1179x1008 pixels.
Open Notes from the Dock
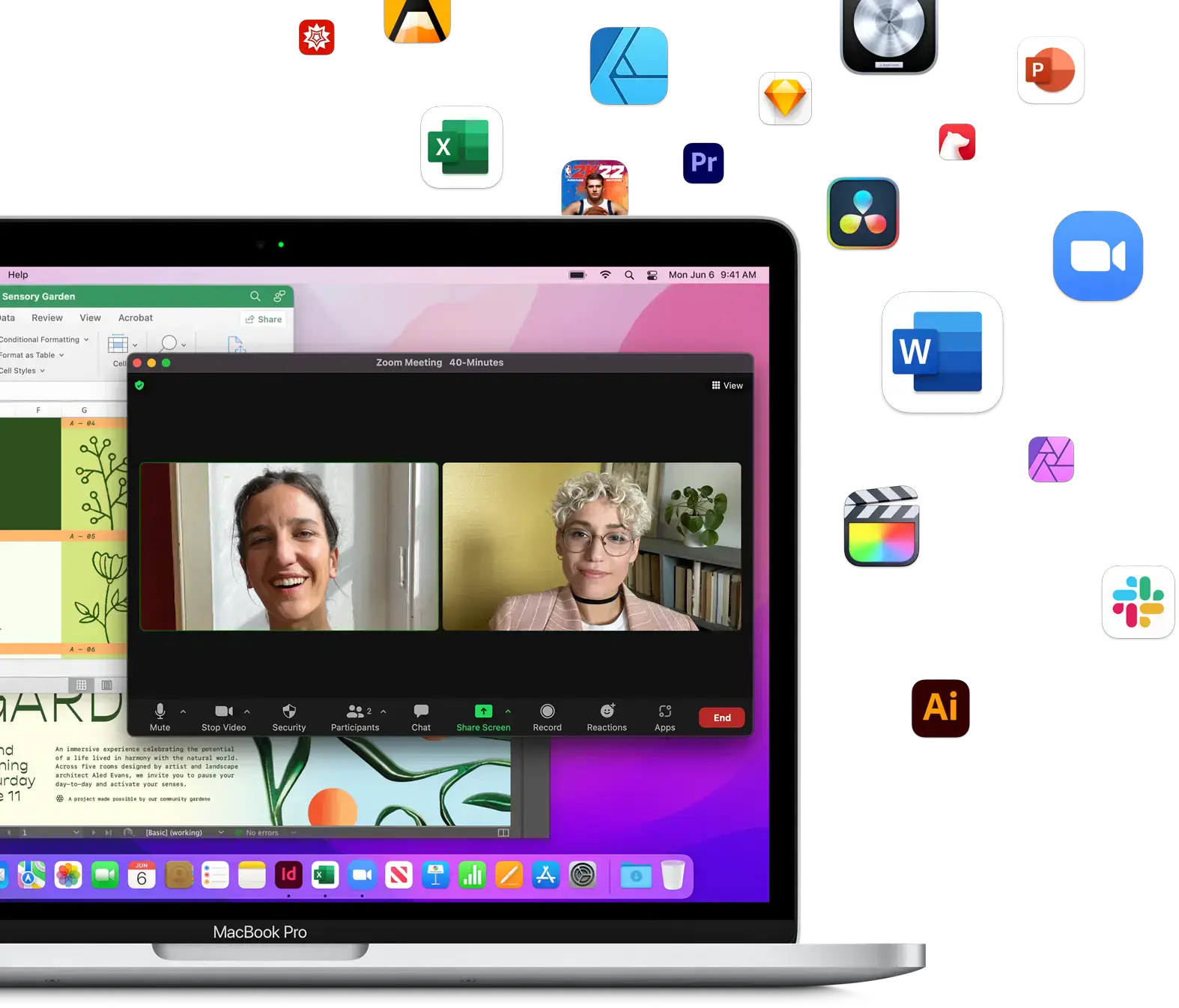[x=252, y=875]
